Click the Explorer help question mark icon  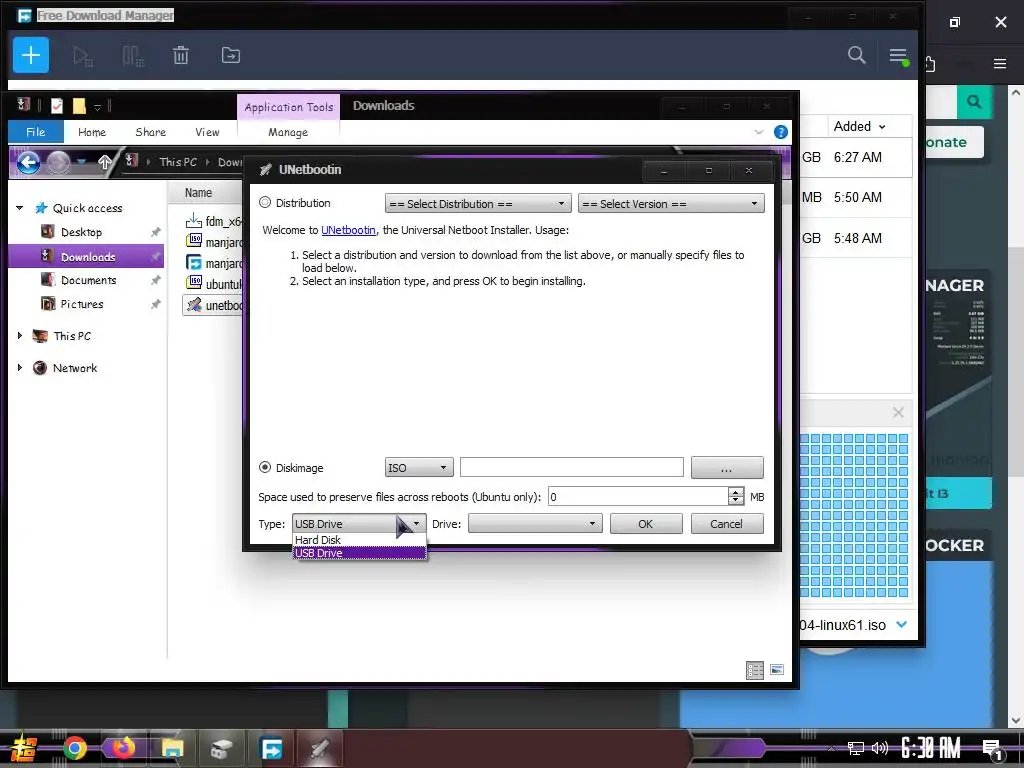pos(780,132)
